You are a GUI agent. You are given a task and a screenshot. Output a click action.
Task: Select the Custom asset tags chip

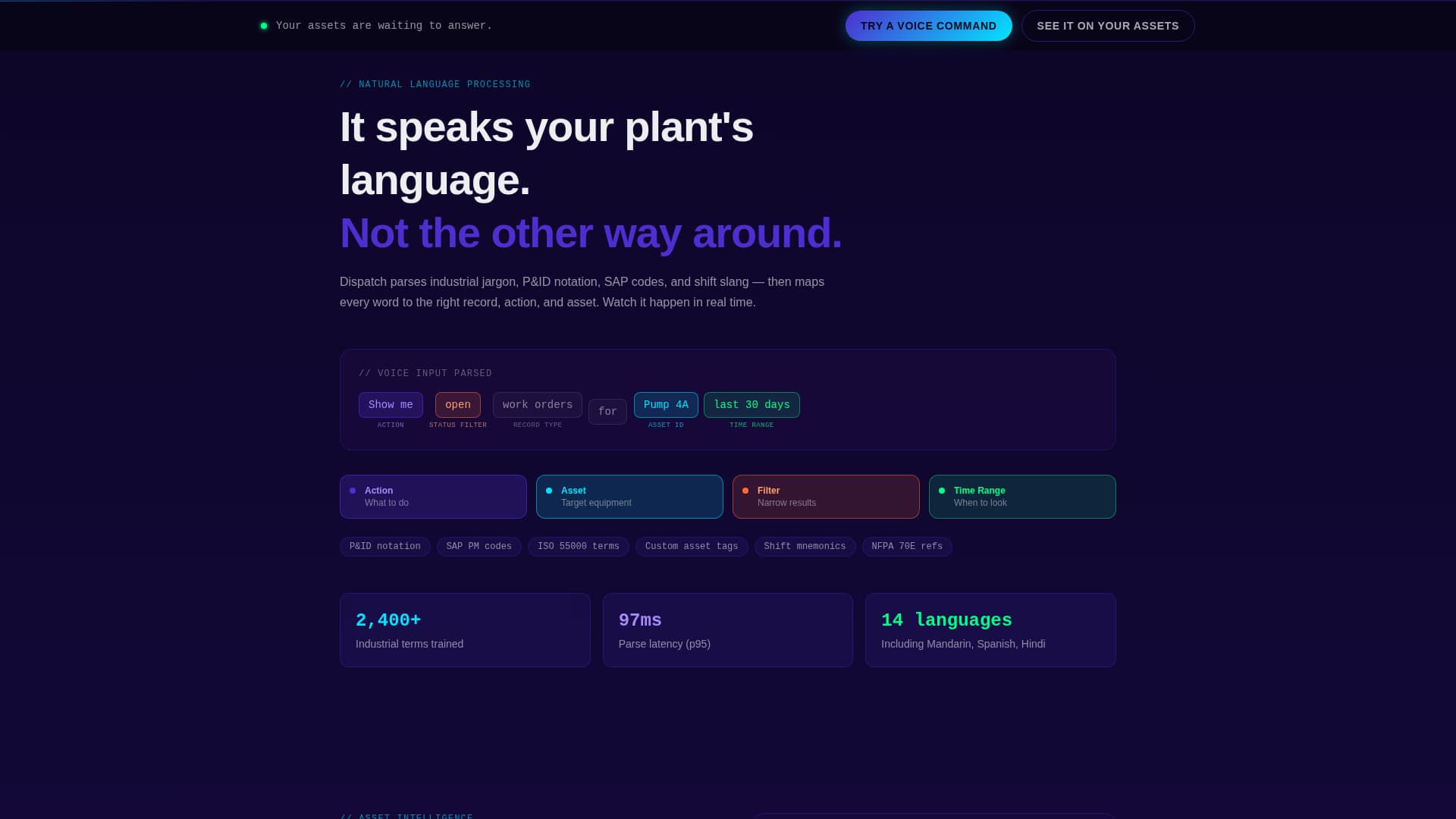click(692, 547)
